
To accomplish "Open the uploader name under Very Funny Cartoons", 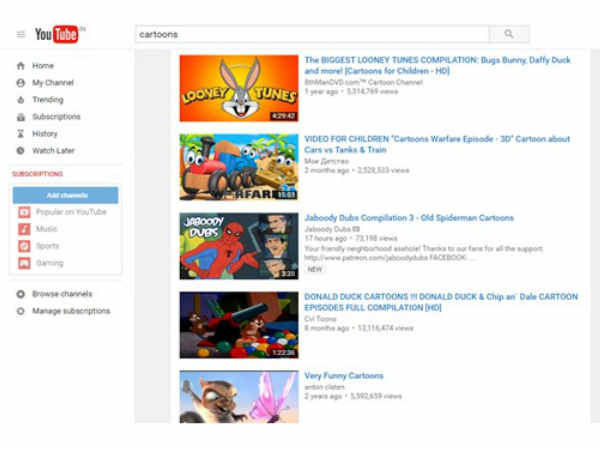I will tap(324, 387).
